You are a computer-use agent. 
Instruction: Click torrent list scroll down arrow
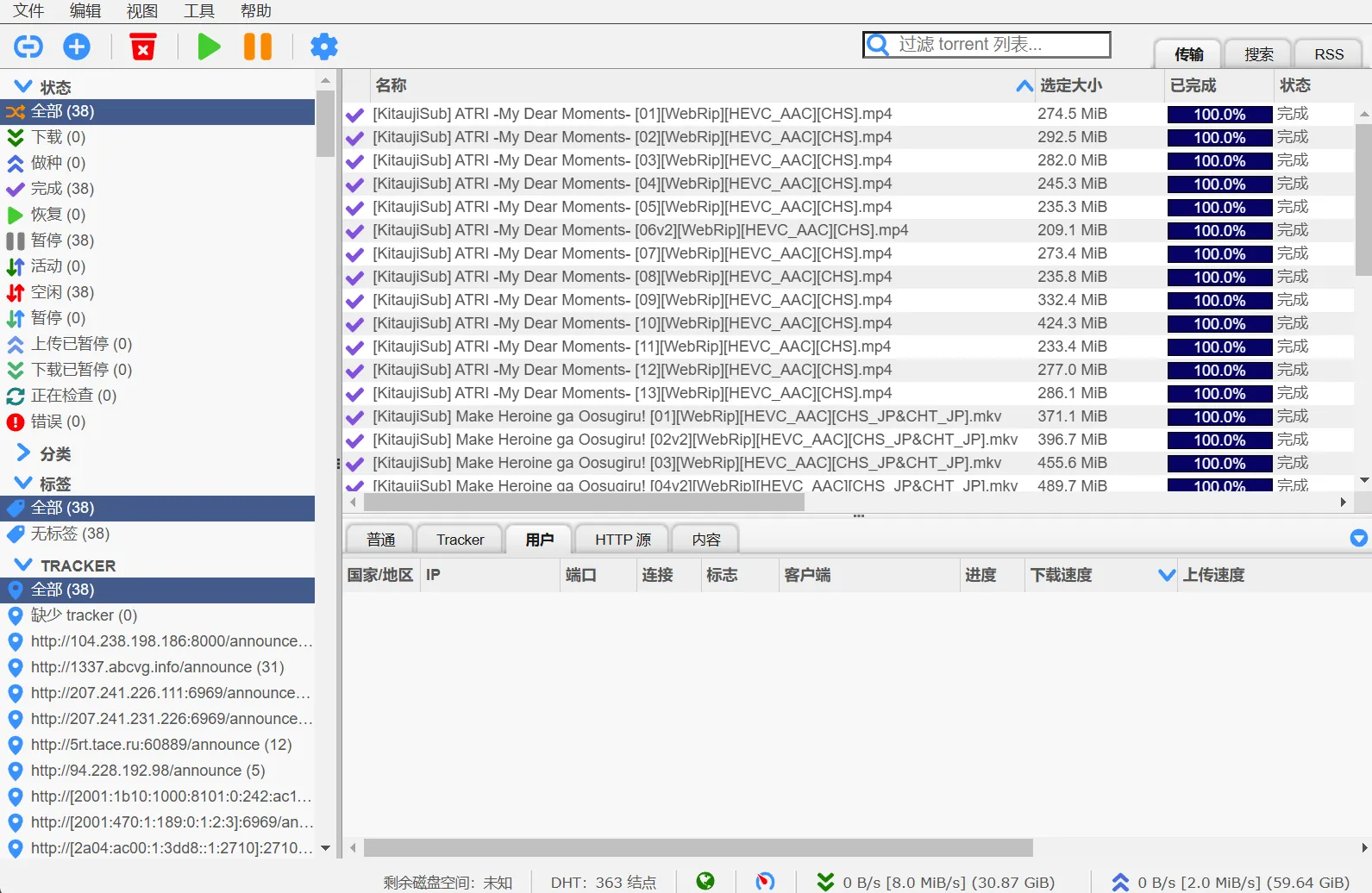tap(1364, 480)
